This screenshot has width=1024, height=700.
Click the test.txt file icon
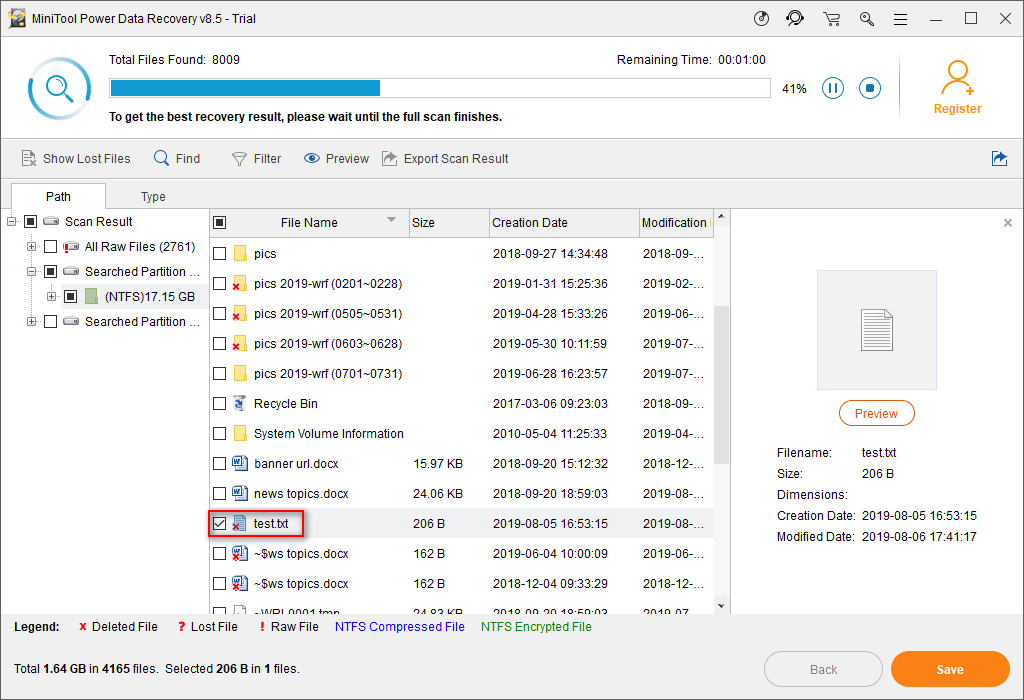(240, 524)
